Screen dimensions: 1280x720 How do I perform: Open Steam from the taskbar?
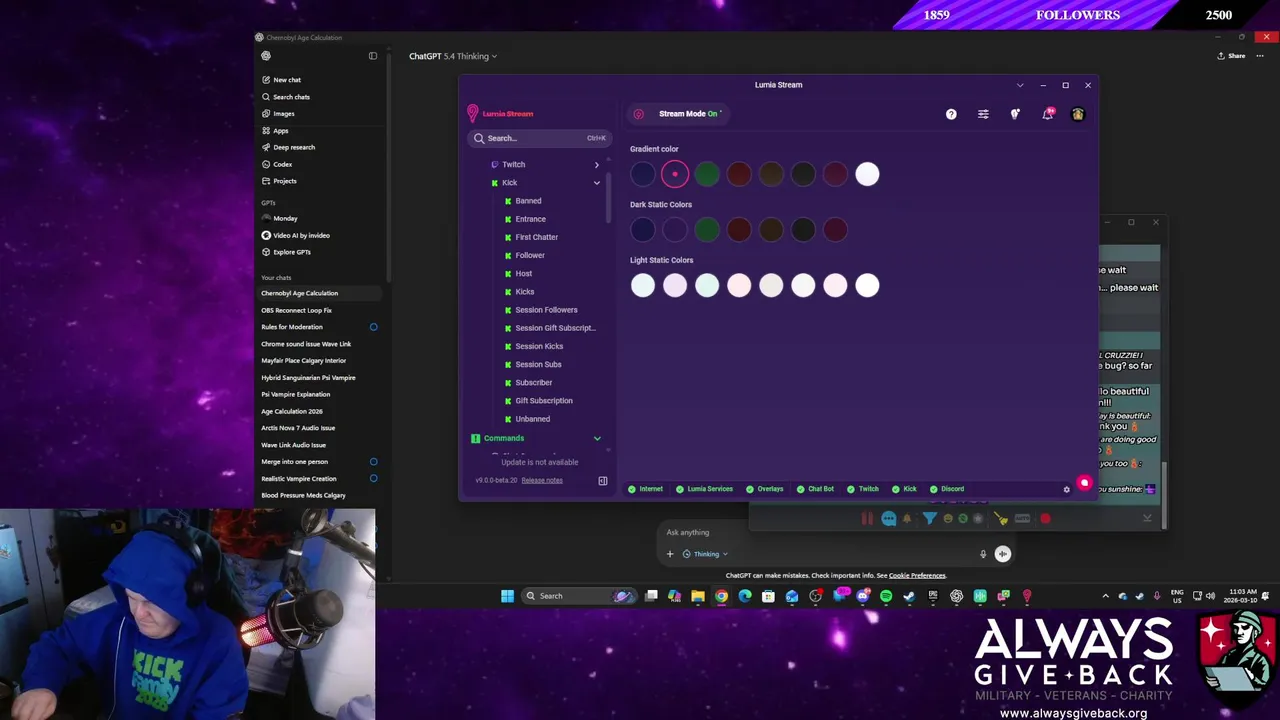[909, 596]
